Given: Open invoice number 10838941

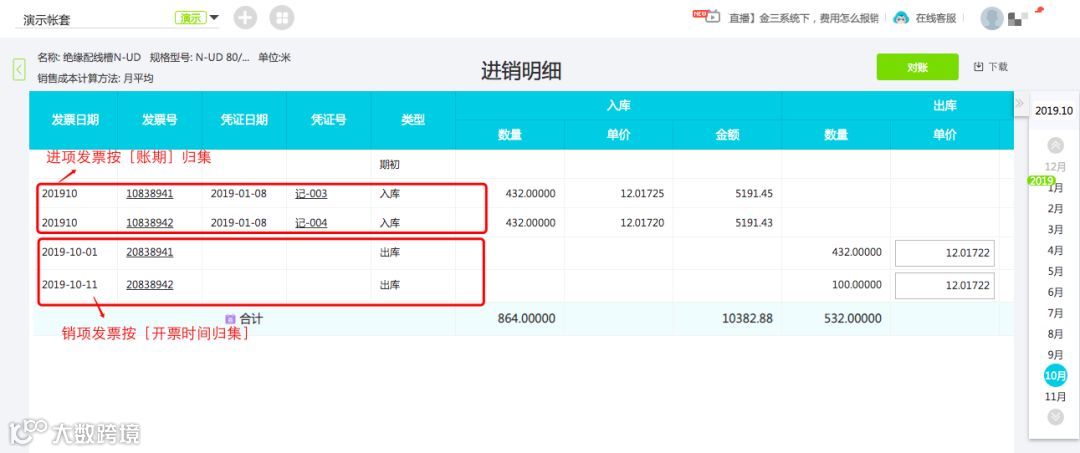Looking at the screenshot, I should click(x=149, y=194).
